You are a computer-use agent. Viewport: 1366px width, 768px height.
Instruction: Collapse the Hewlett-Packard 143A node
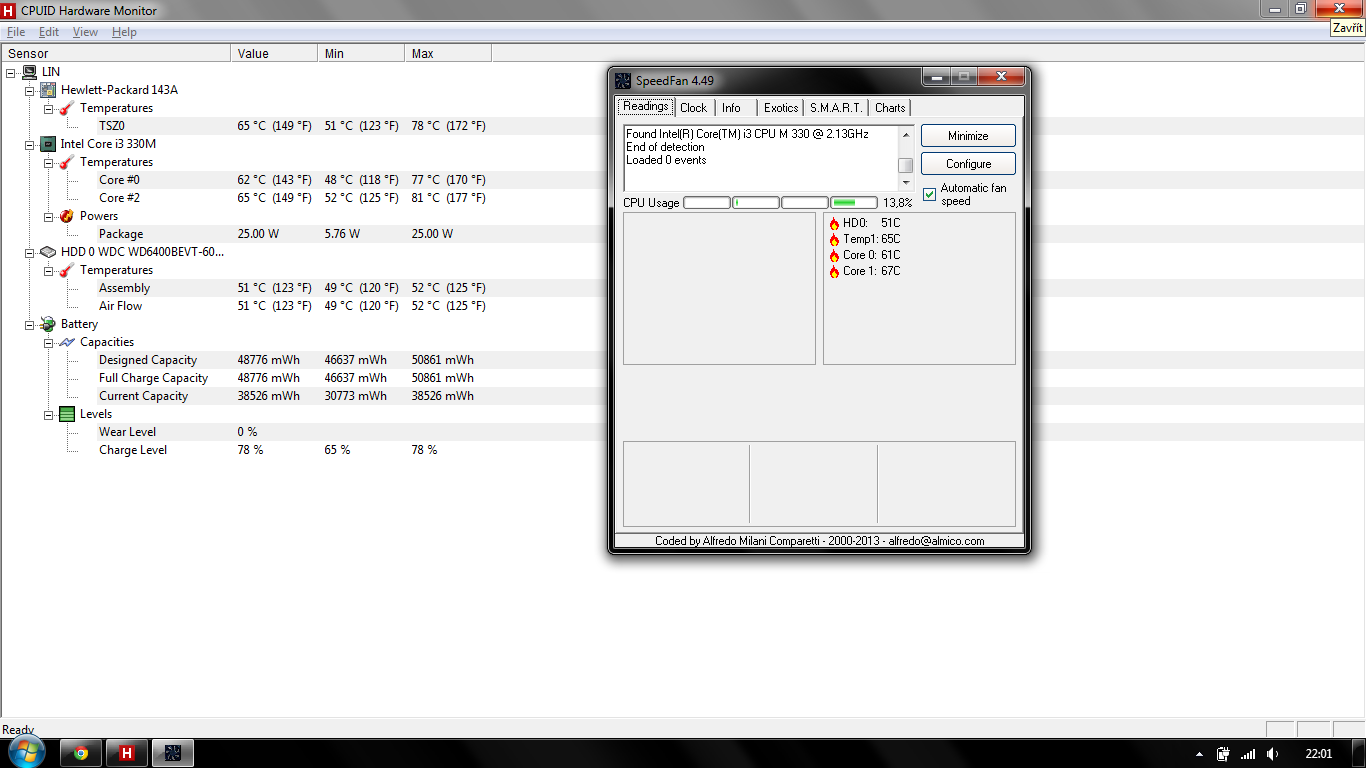point(30,90)
